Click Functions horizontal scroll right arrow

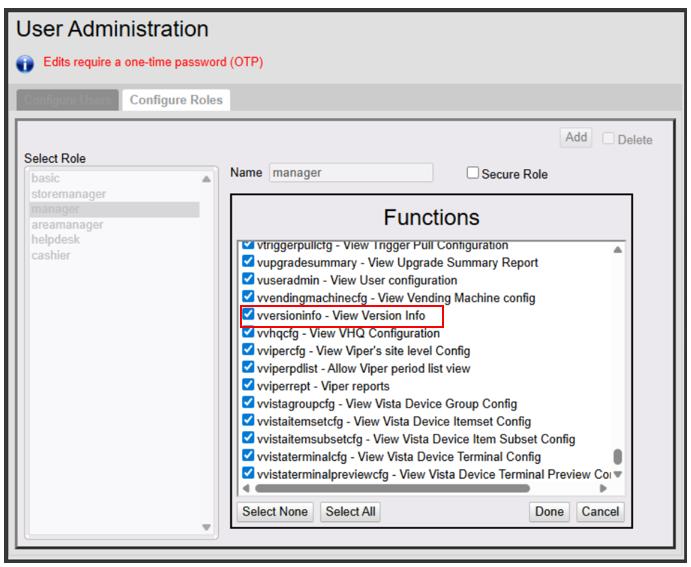coord(603,488)
